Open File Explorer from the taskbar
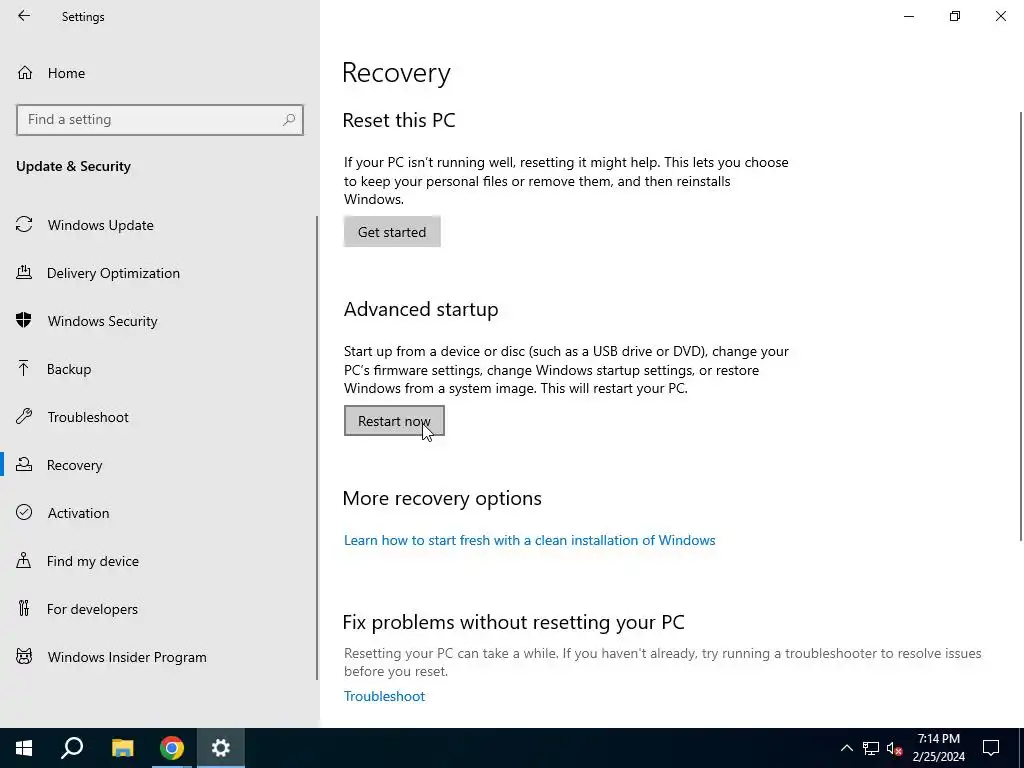1024x768 pixels. tap(122, 748)
